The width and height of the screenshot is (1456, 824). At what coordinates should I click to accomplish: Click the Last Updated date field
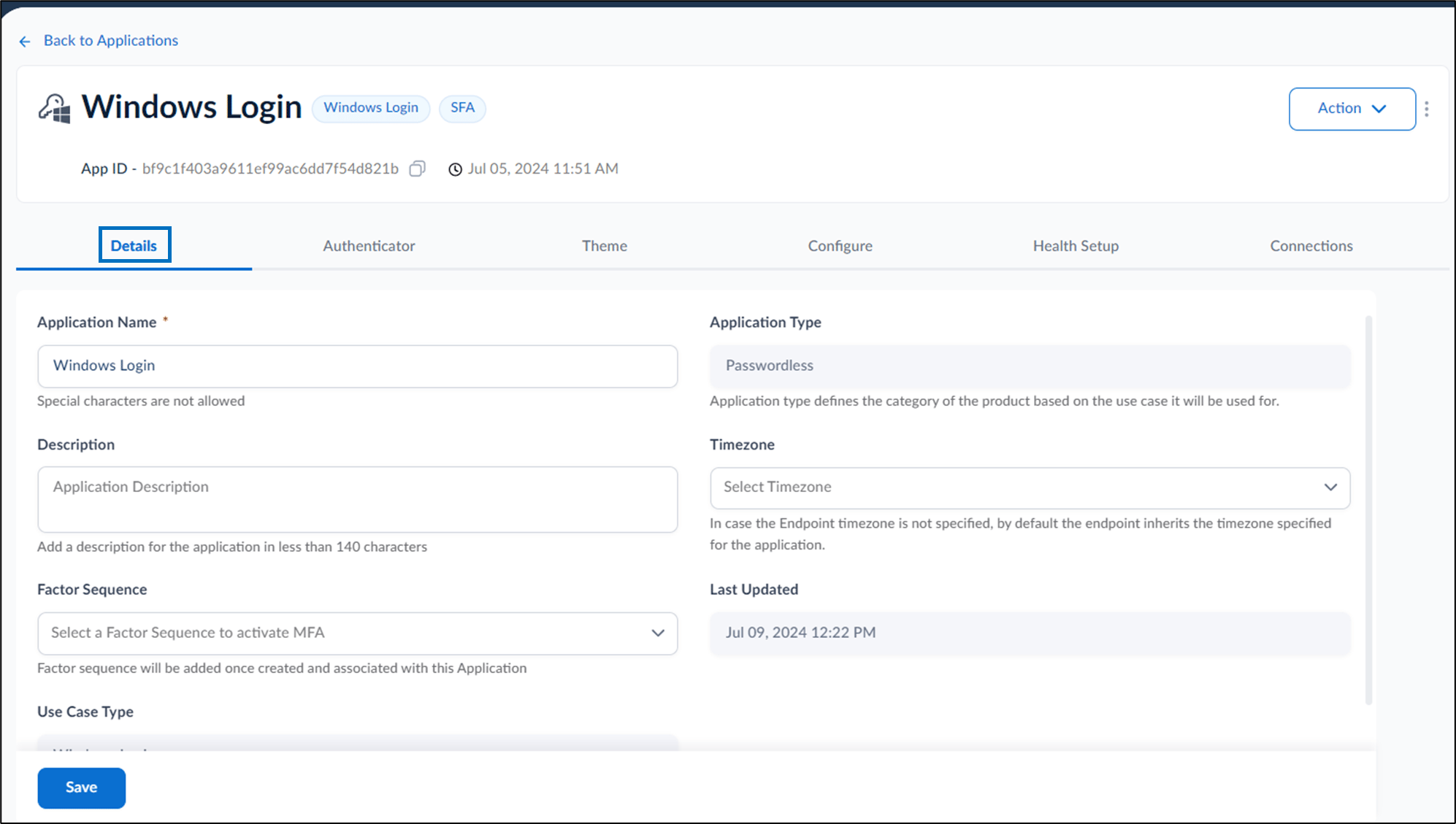click(x=1030, y=633)
